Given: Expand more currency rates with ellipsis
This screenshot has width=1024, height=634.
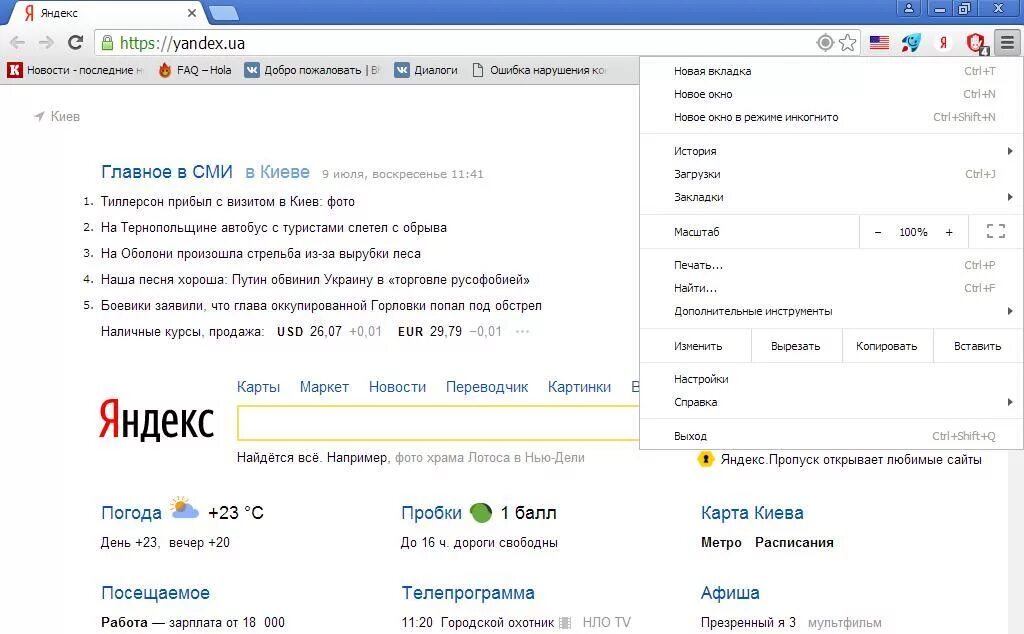Looking at the screenshot, I should [x=522, y=332].
